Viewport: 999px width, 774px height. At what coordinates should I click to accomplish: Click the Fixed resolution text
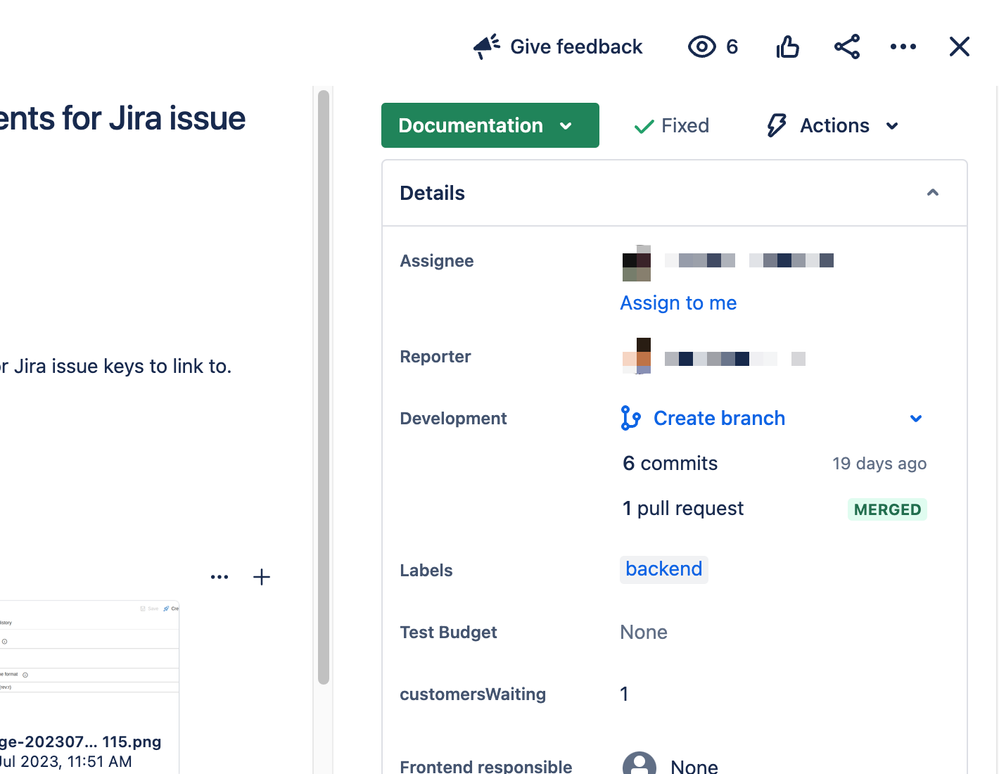tap(685, 125)
